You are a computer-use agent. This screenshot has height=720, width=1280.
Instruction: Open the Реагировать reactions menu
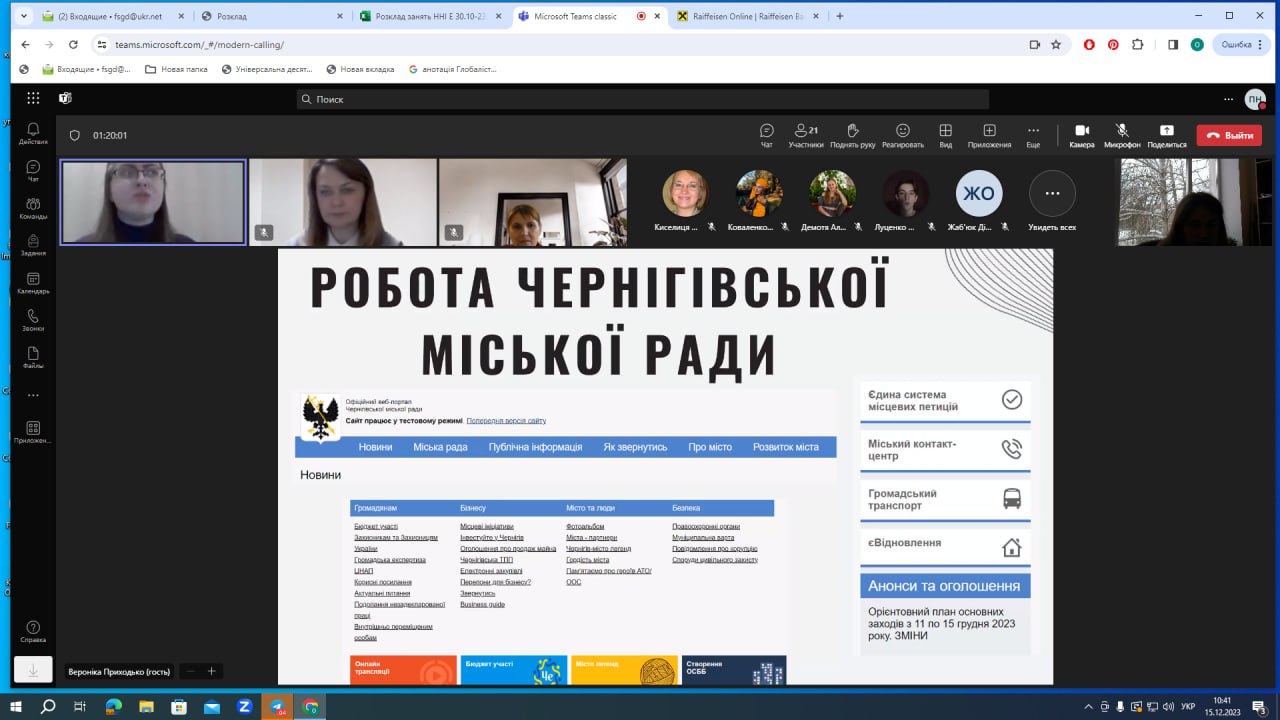coord(902,135)
